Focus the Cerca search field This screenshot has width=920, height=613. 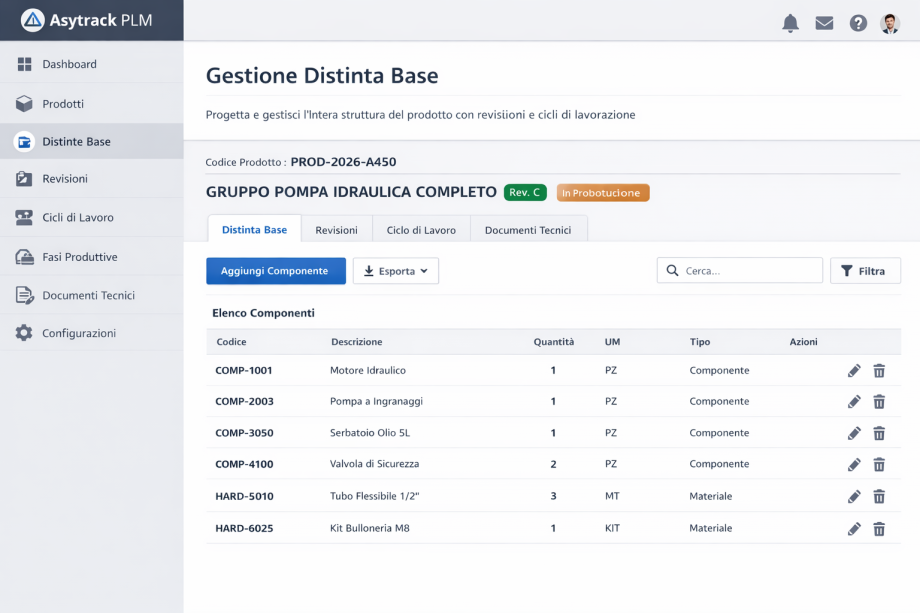click(740, 270)
